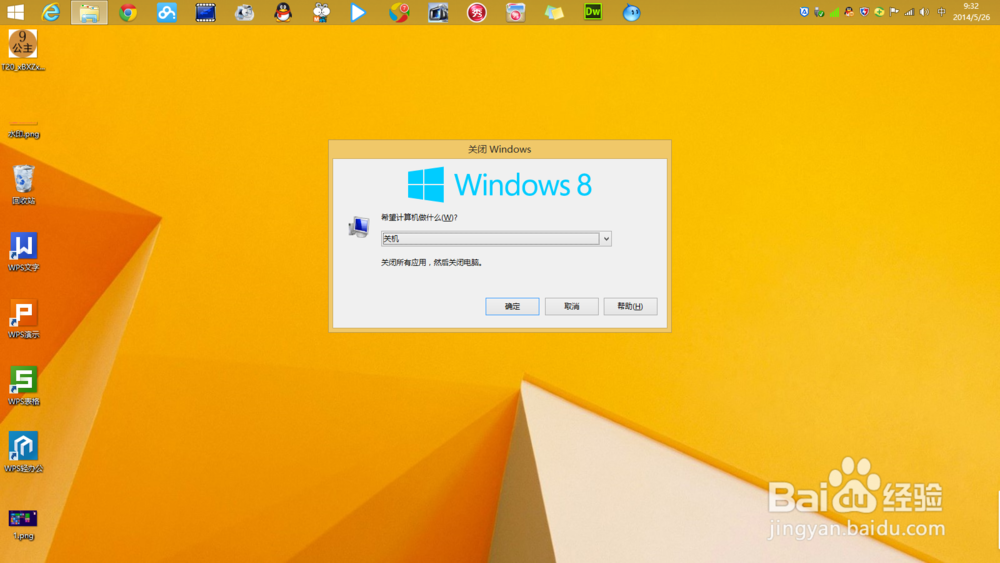Click safely remove hardware tray icon
1000x563 pixels.
click(820, 12)
